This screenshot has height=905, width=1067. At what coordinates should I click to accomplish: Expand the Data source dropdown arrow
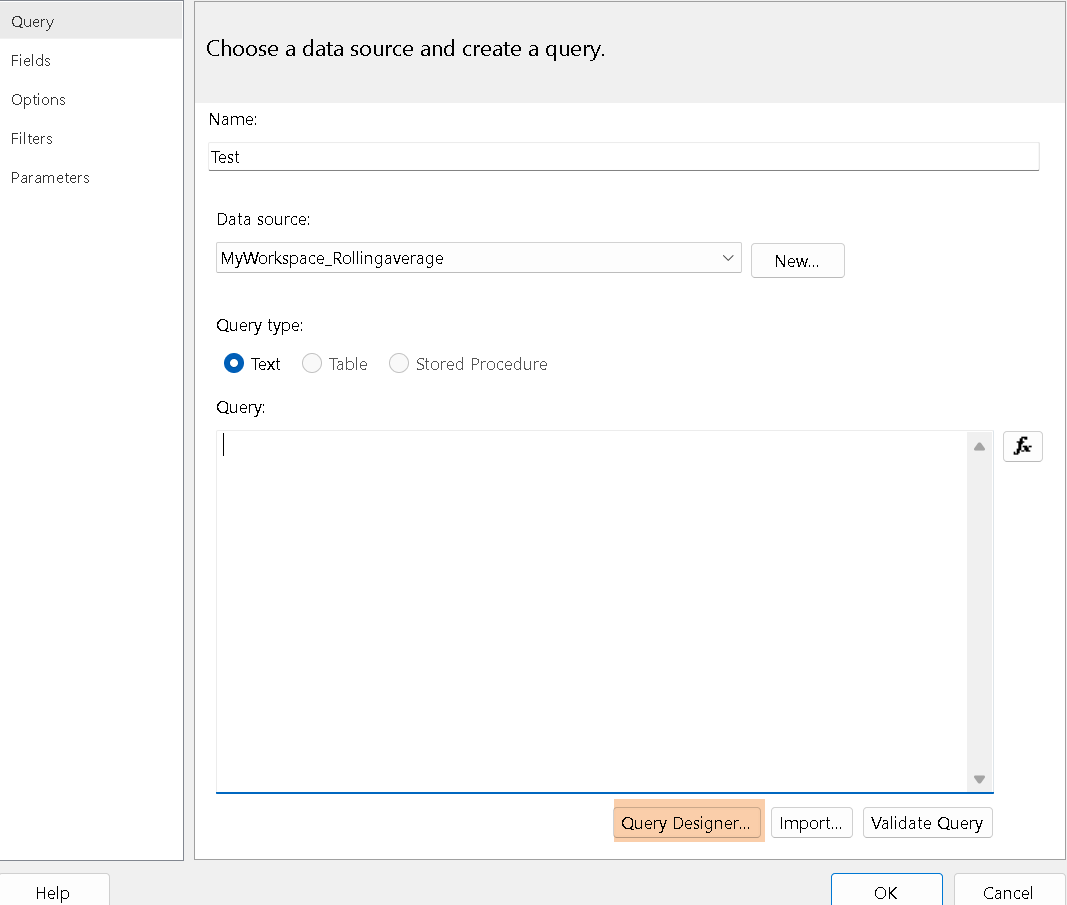click(727, 258)
